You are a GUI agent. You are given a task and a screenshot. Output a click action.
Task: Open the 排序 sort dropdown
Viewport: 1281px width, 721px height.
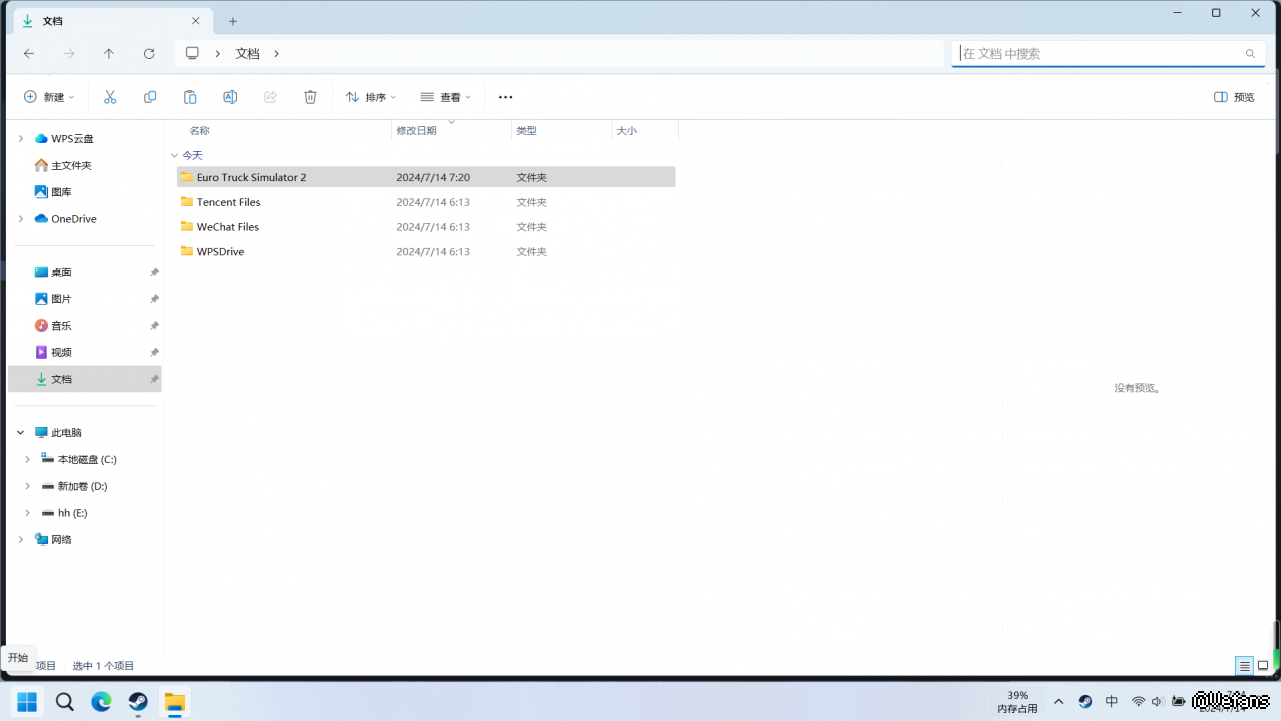point(371,97)
